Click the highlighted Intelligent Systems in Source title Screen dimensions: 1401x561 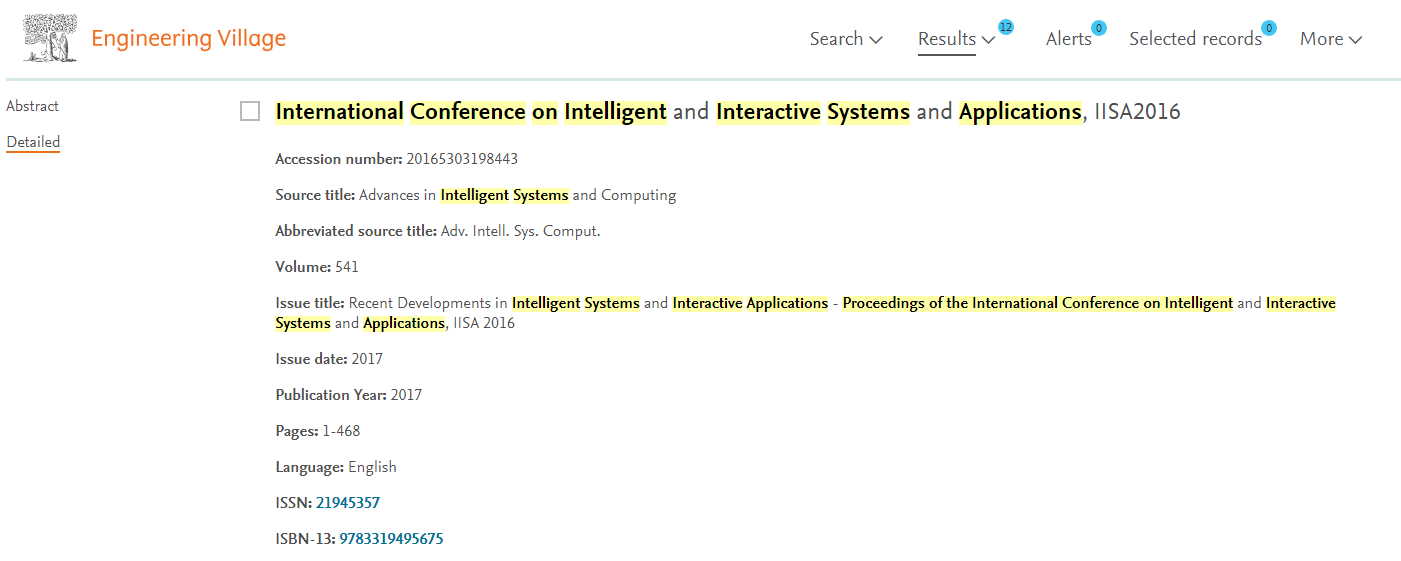[x=504, y=195]
